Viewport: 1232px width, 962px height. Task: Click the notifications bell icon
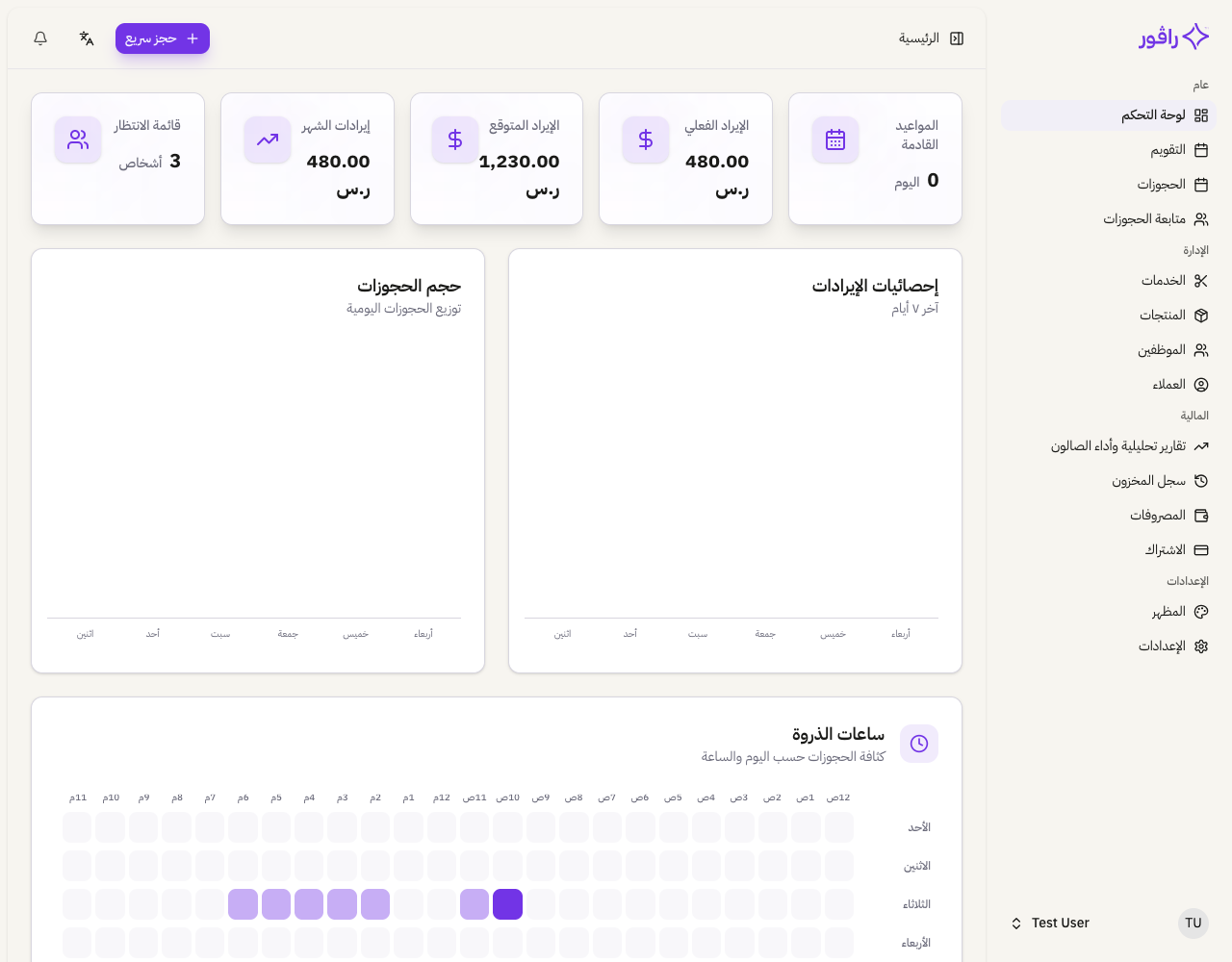[40, 38]
